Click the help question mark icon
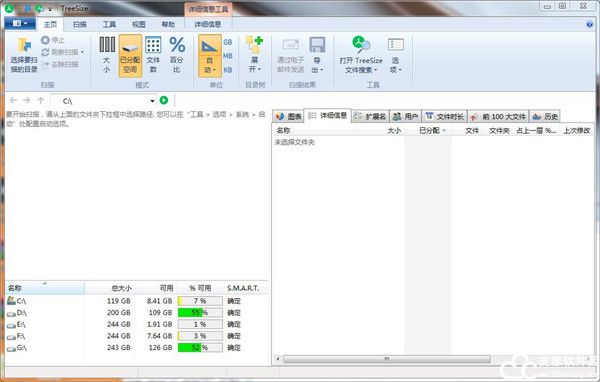Image resolution: width=600 pixels, height=382 pixels. click(x=590, y=24)
